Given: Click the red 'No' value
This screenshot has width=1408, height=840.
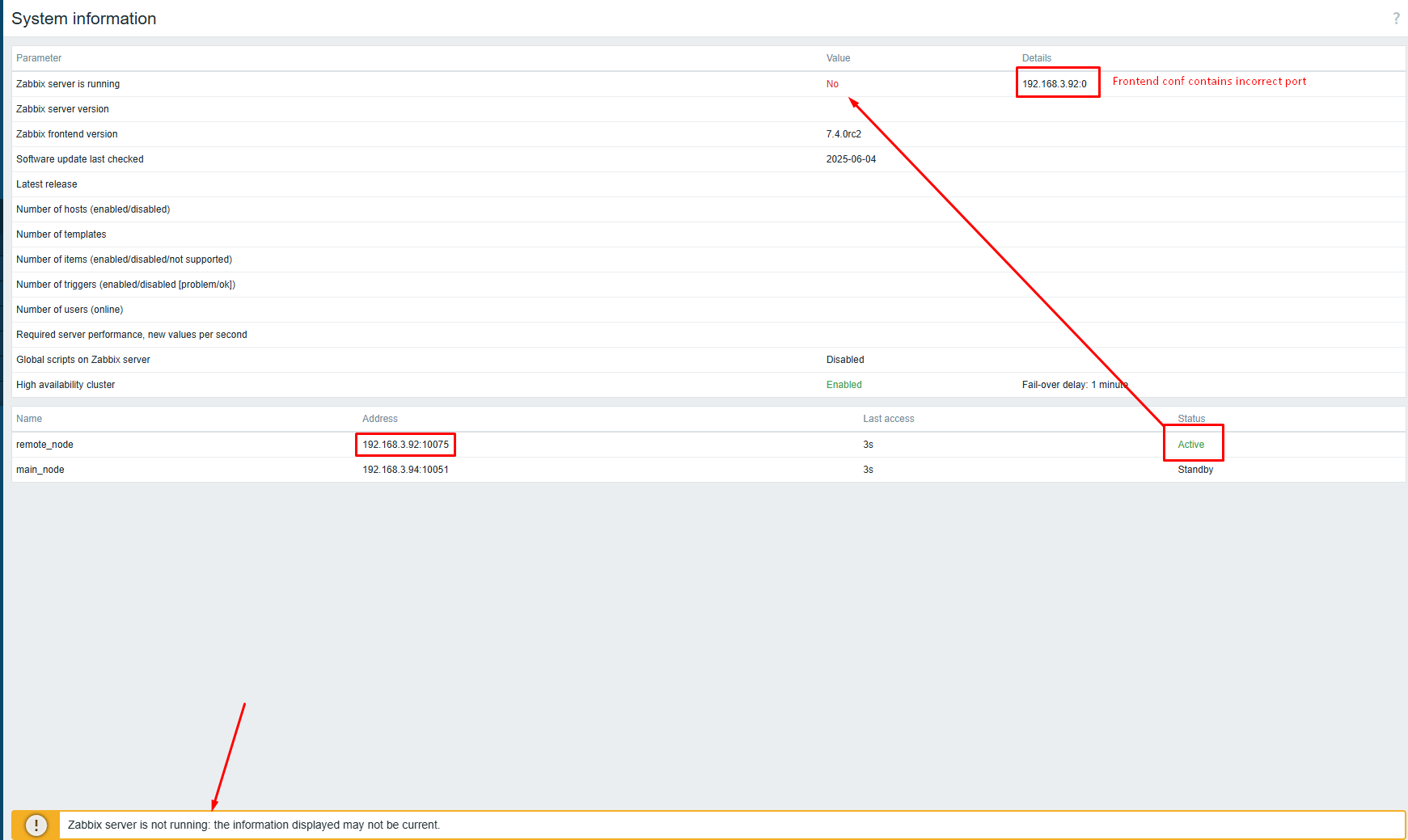Looking at the screenshot, I should pyautogui.click(x=832, y=84).
